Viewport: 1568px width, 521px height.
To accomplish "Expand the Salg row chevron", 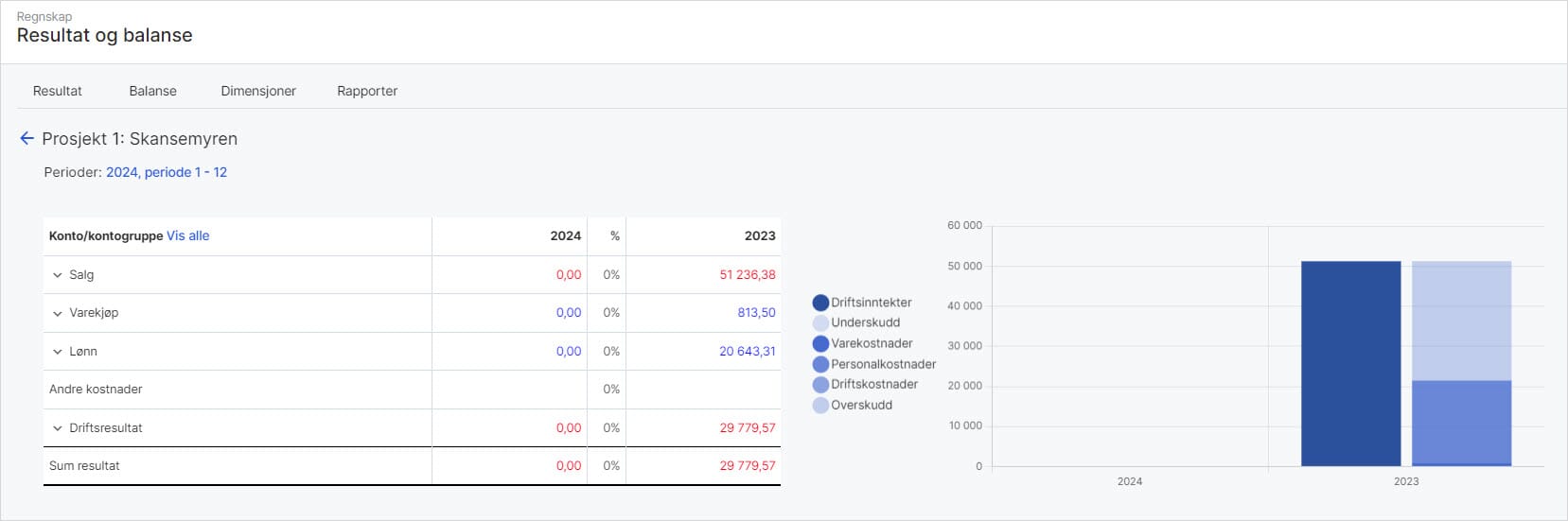I will 58,275.
